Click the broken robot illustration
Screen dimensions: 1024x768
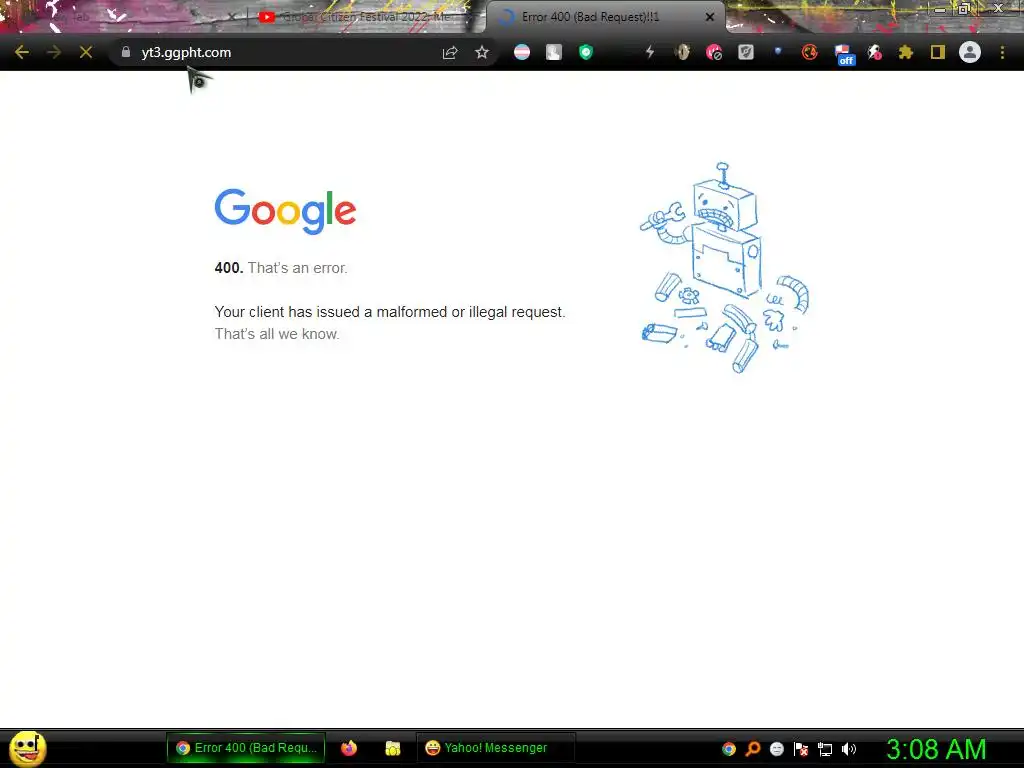(x=724, y=268)
